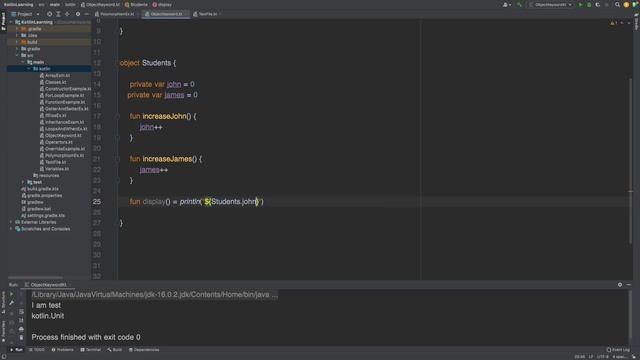
Task: Expand External Libraries node
Action: click(x=11, y=222)
